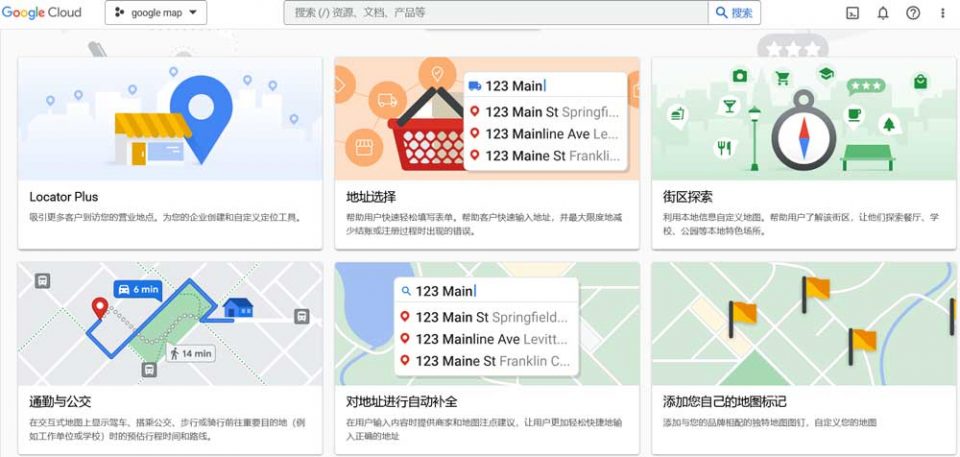Open the notifications bell icon
Viewport: 960px width, 457px height.
pos(883,13)
